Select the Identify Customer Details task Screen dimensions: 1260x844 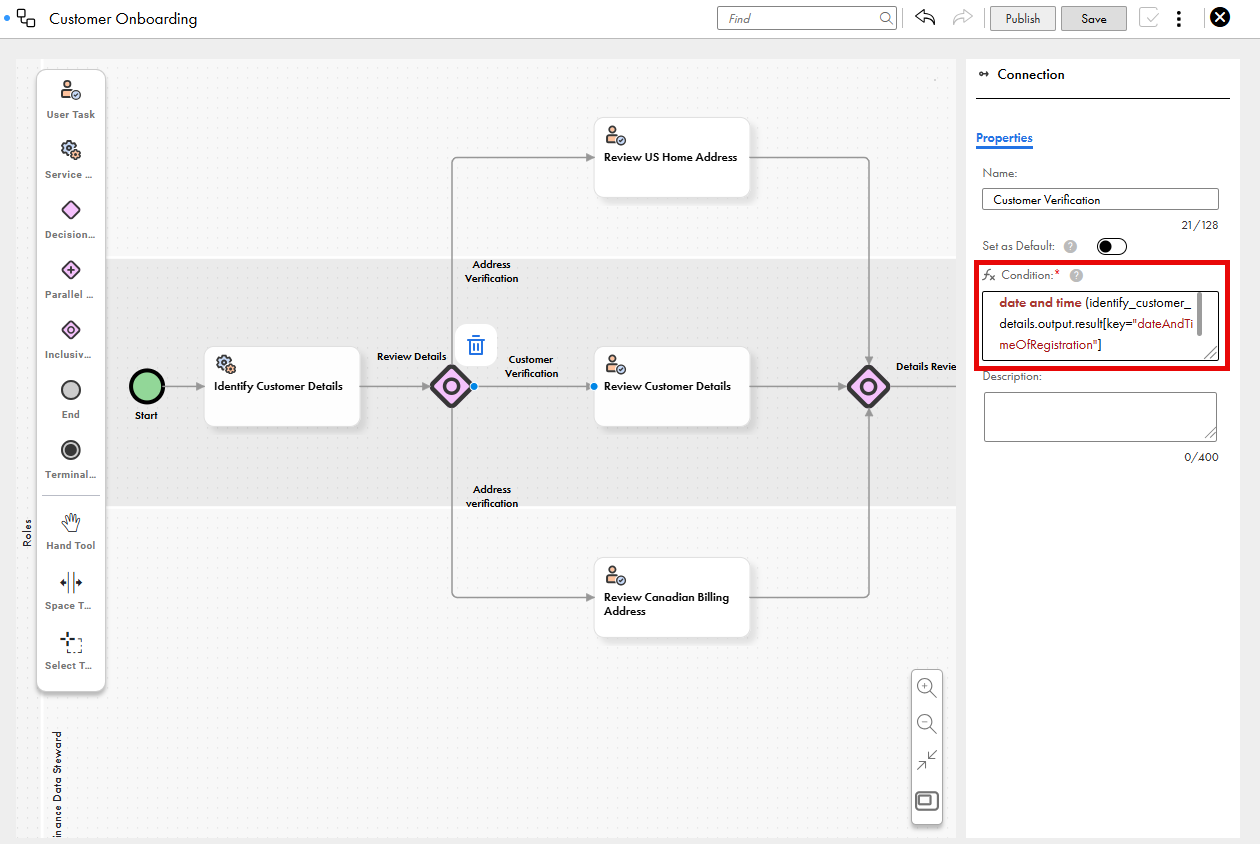282,386
